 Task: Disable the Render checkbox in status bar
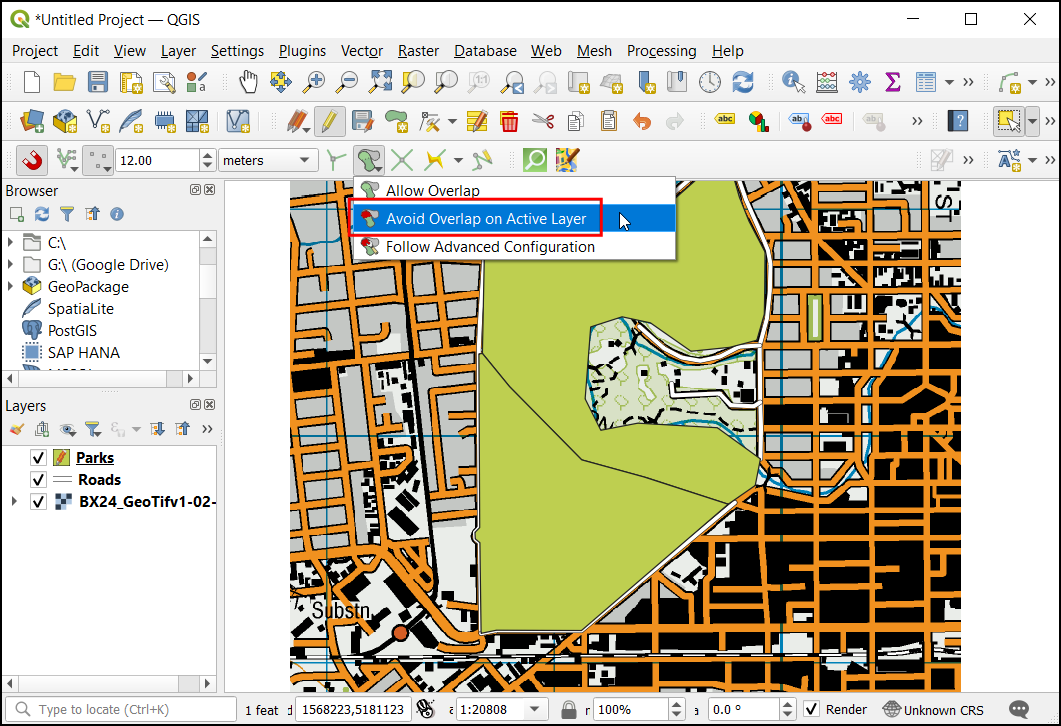coord(812,710)
